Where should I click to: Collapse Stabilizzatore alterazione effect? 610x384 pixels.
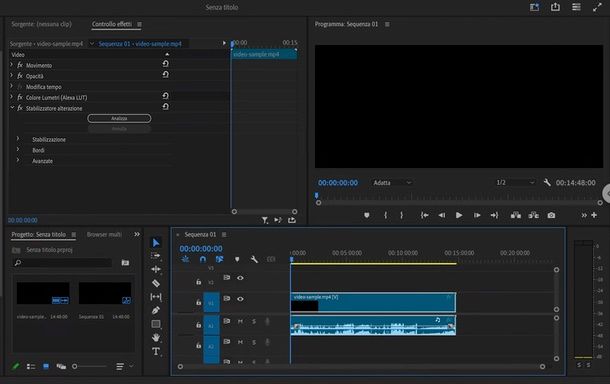coord(12,108)
